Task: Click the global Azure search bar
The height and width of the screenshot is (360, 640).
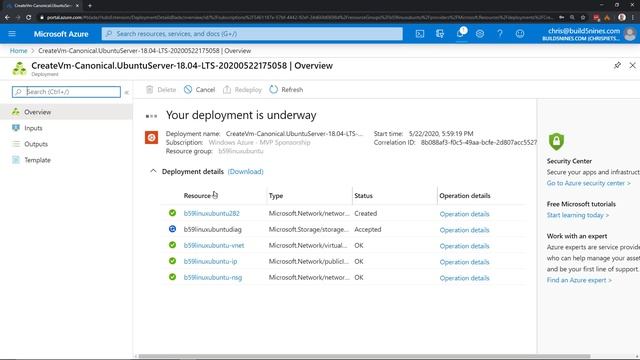Action: point(252,34)
